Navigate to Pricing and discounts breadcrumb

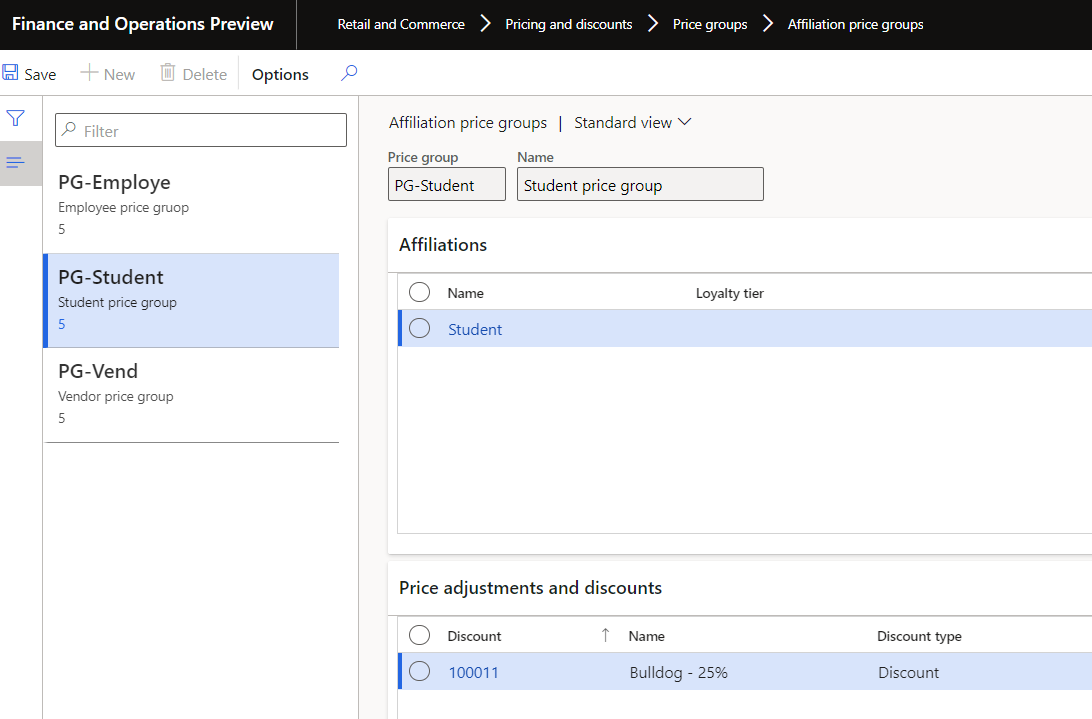click(x=568, y=24)
